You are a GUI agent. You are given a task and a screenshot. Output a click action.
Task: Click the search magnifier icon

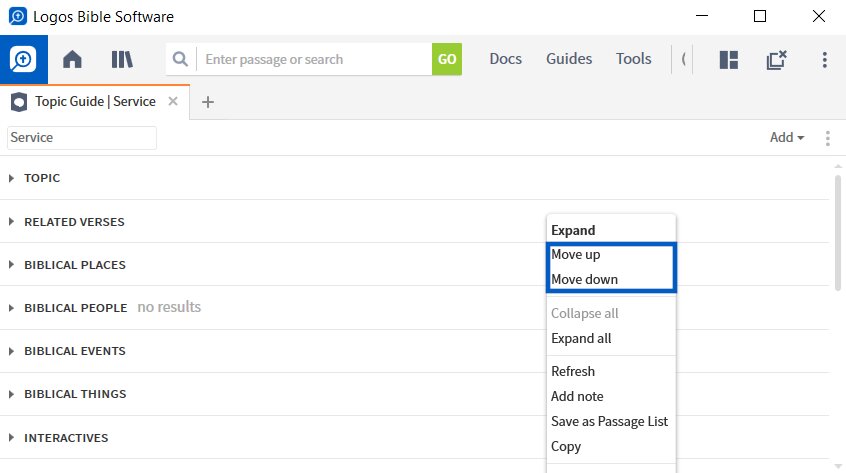coord(180,59)
